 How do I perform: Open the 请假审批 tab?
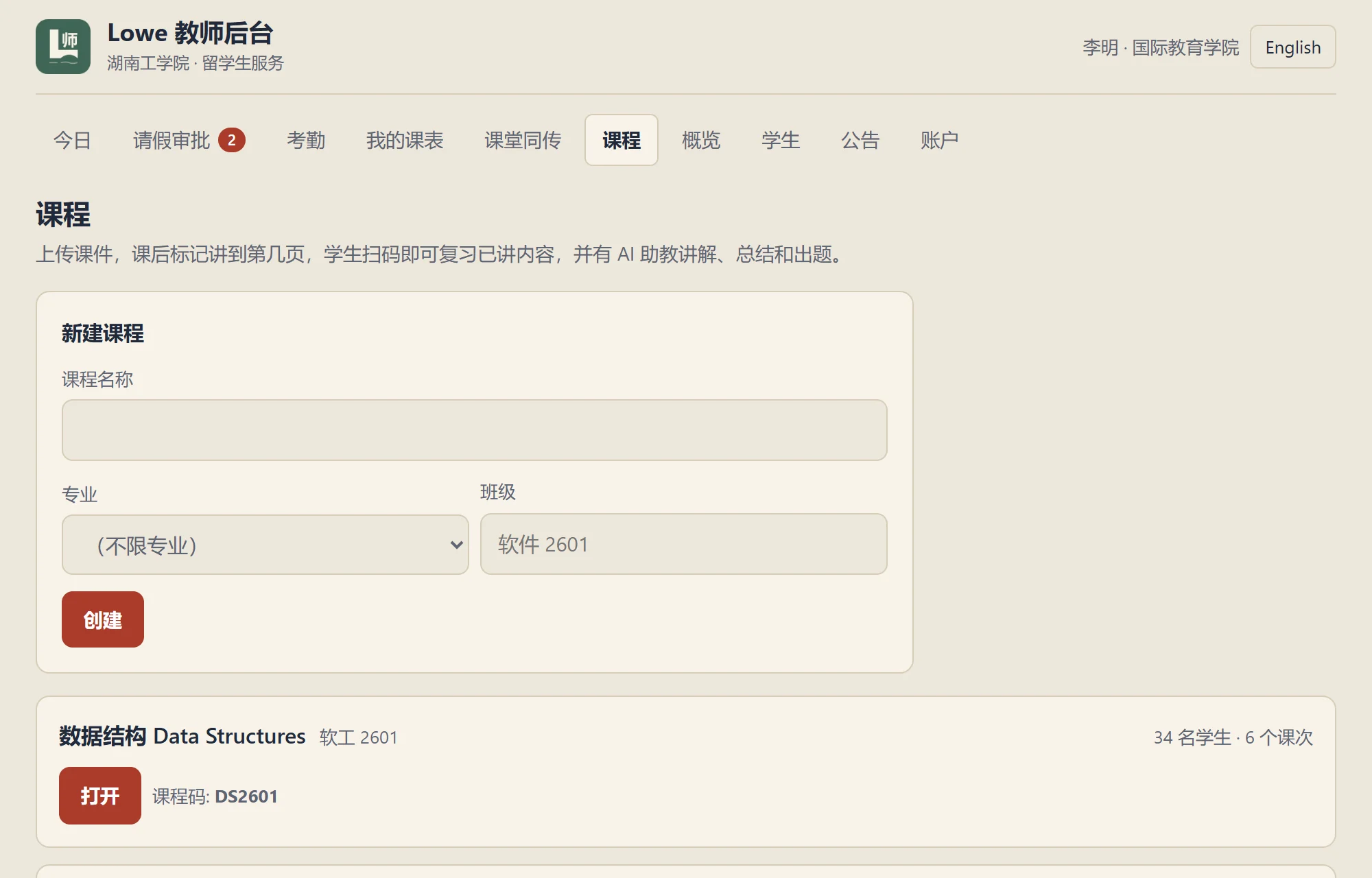189,140
